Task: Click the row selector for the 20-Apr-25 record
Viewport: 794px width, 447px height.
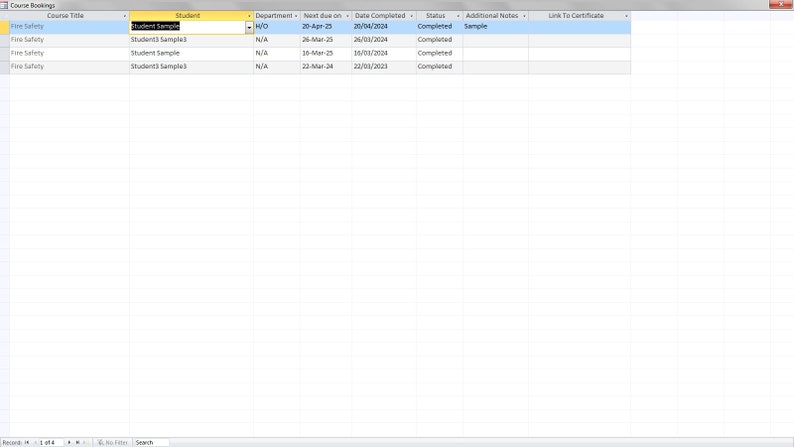Action: tap(5, 27)
